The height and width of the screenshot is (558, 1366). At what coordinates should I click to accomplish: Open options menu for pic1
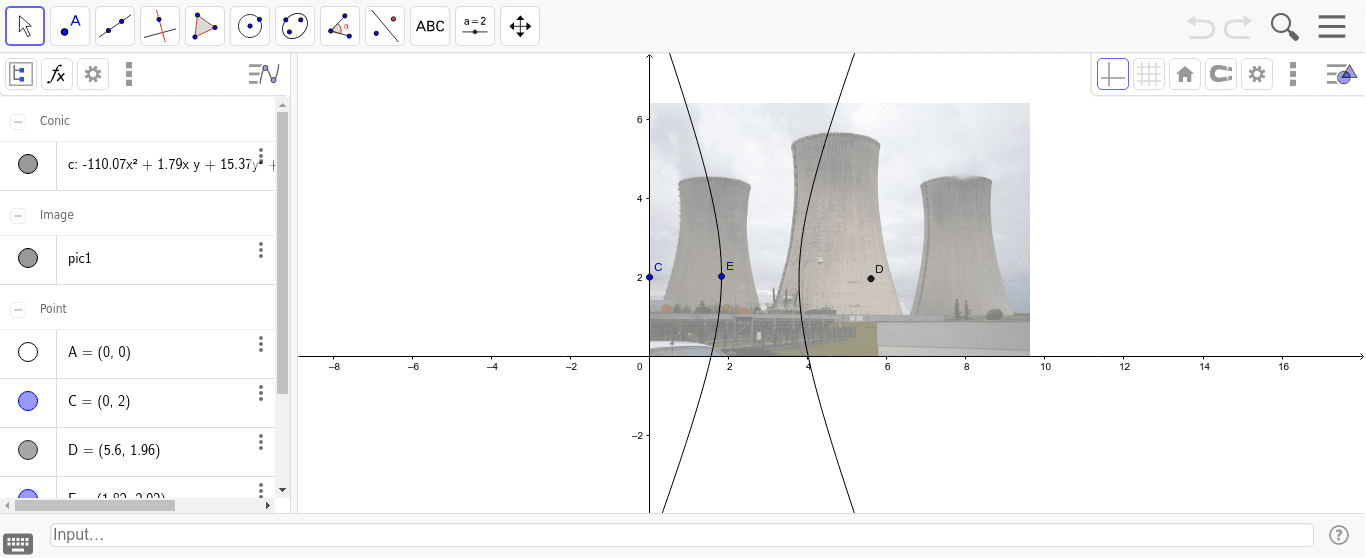tap(261, 250)
